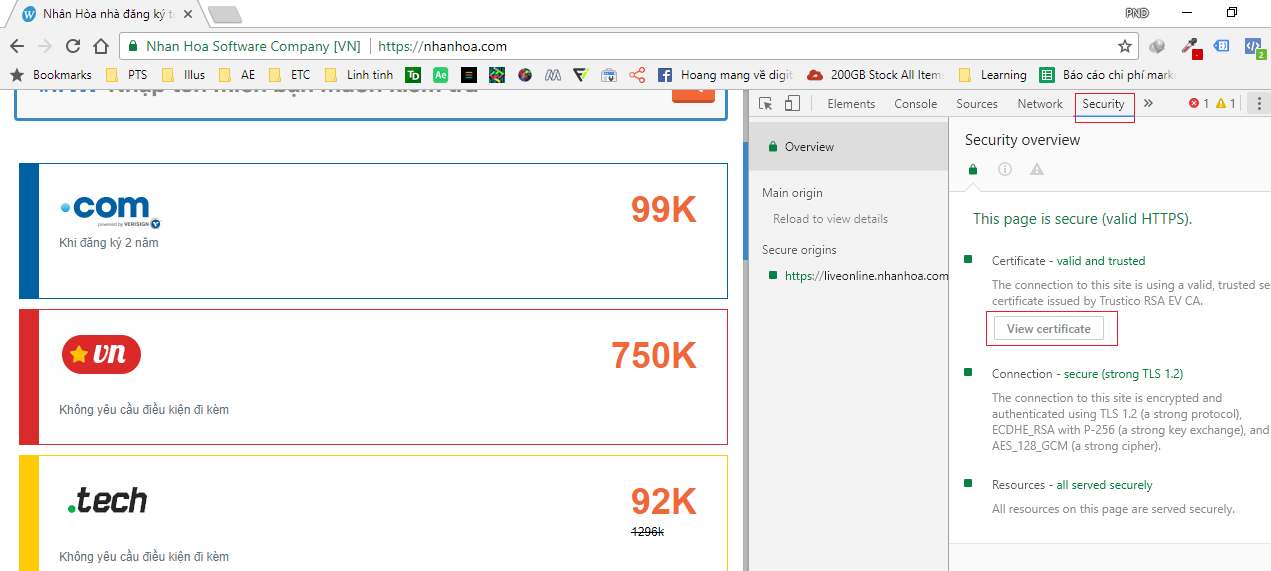Click the PND profile button in title bar
The image size is (1271, 571).
pyautogui.click(x=1137, y=13)
